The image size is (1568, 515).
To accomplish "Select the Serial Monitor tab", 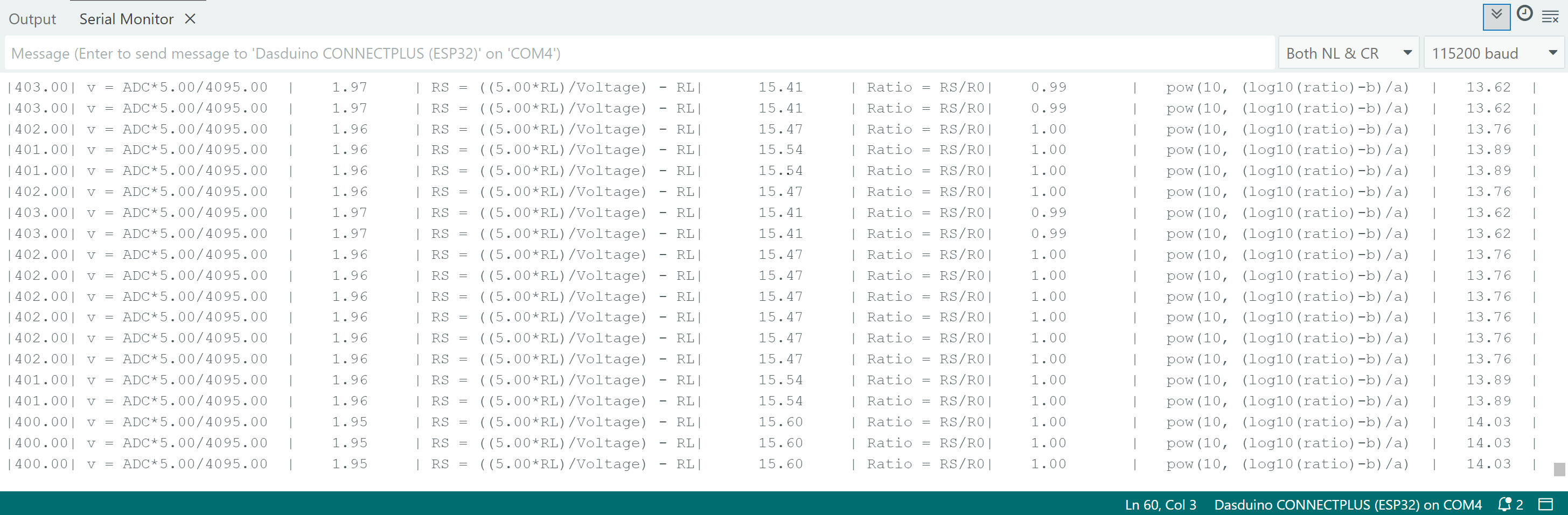I will pos(126,19).
